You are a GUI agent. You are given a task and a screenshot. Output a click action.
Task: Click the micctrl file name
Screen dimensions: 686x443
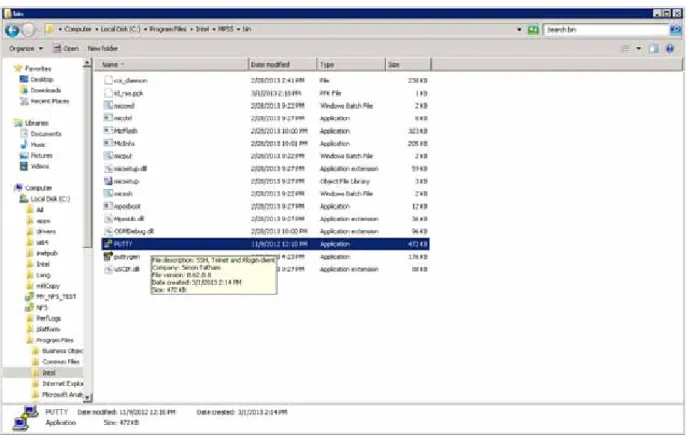pos(123,119)
